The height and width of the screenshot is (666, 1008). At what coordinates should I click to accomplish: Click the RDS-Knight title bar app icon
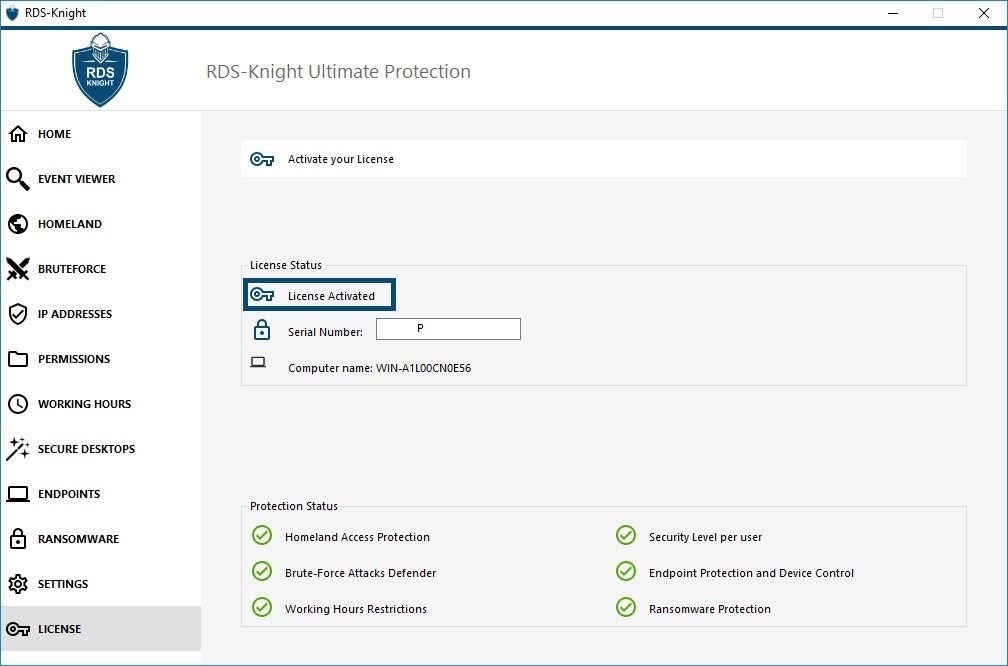pos(12,13)
